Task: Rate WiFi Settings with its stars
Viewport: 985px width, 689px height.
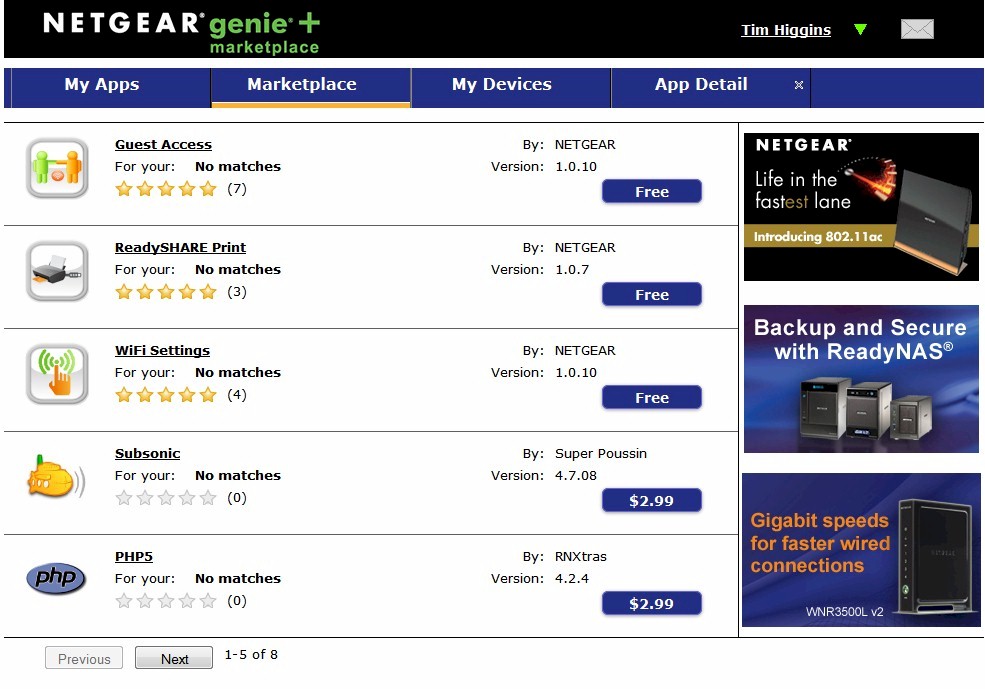Action: (166, 395)
